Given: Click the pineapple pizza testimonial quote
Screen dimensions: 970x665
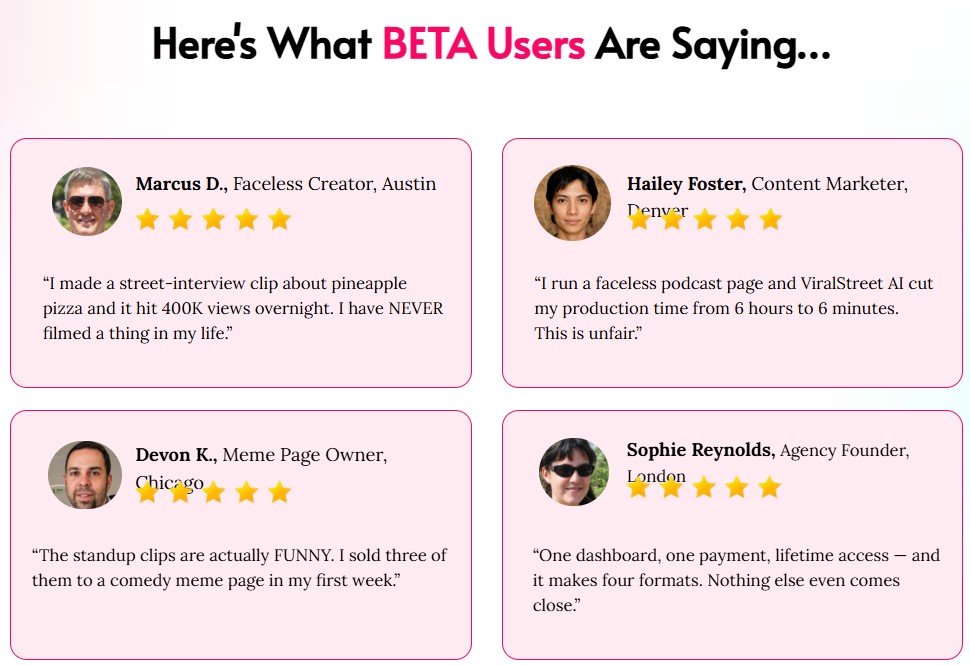Looking at the screenshot, I should pyautogui.click(x=243, y=308).
